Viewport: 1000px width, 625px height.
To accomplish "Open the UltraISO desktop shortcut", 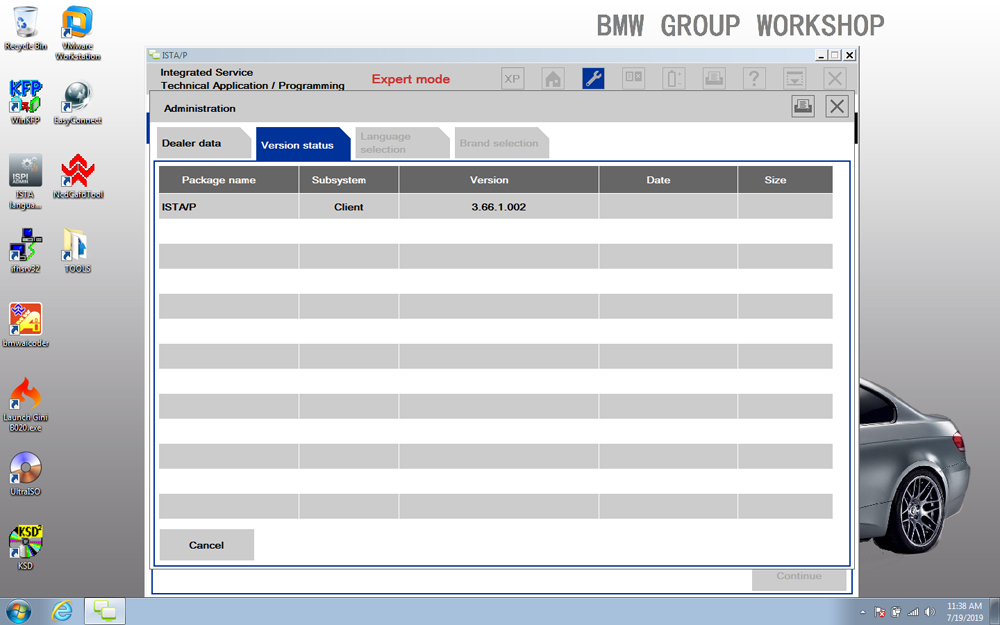I will click(x=26, y=474).
